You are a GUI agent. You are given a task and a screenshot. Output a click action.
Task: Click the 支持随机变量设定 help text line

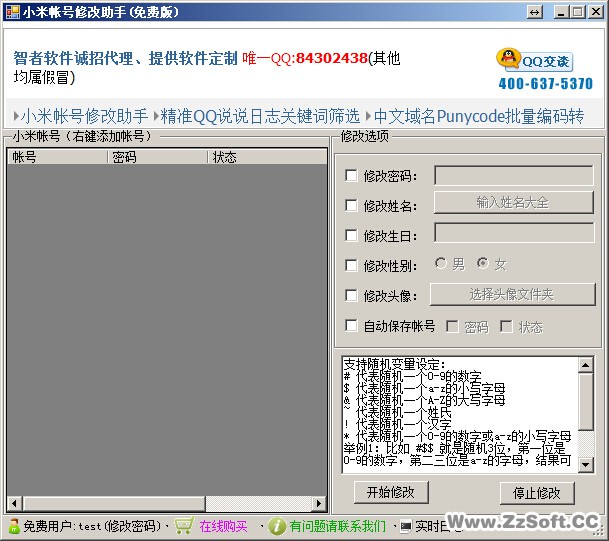(394, 364)
